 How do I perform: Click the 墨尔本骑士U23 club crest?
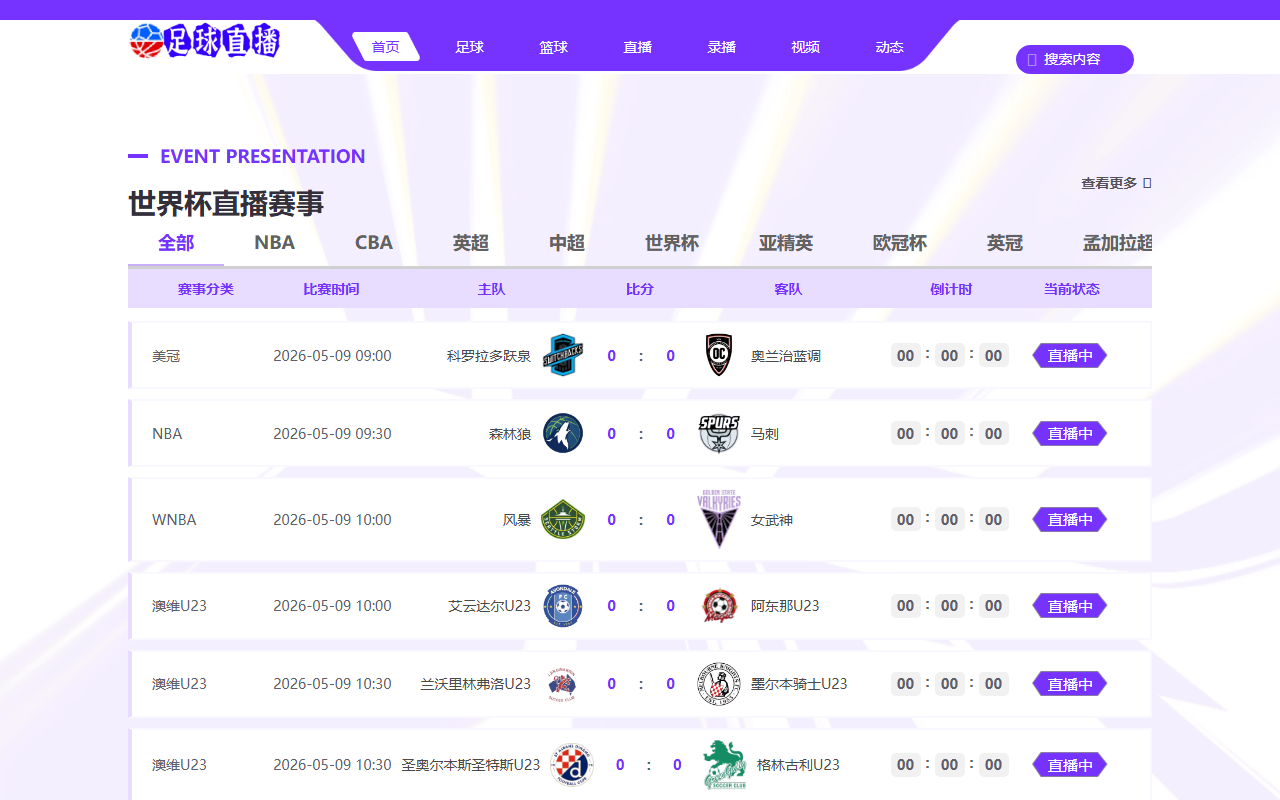pos(719,684)
